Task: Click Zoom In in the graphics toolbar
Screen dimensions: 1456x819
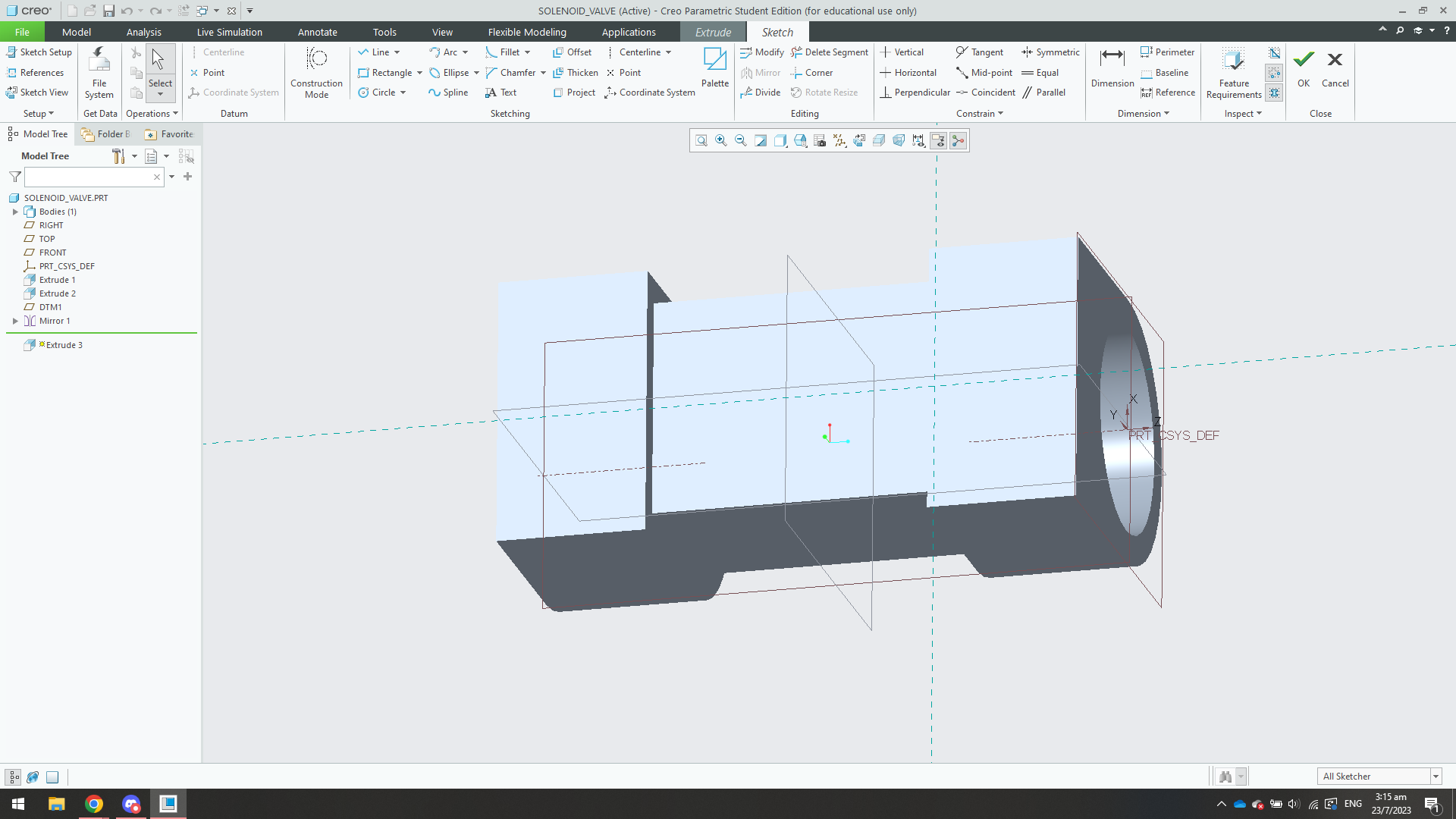Action: (x=721, y=140)
